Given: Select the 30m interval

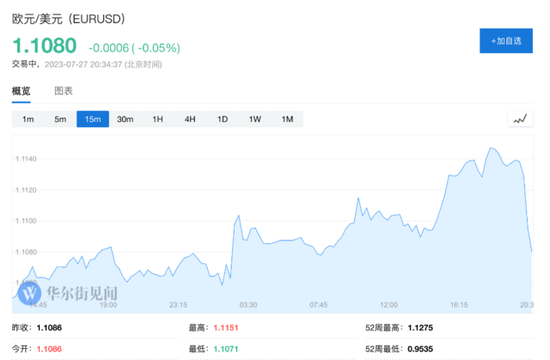Looking at the screenshot, I should click(x=125, y=119).
